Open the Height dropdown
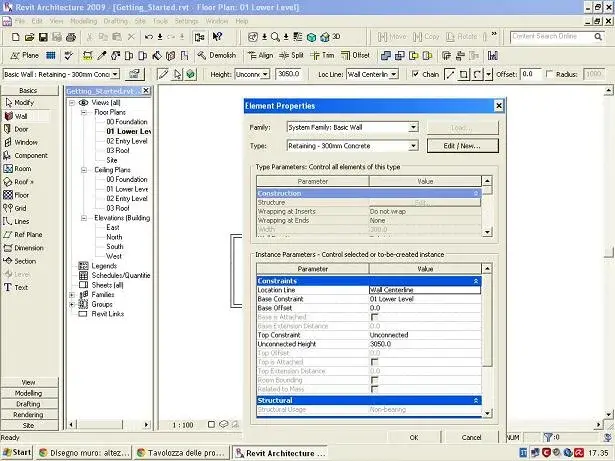This screenshot has height=461, width=615. point(266,74)
